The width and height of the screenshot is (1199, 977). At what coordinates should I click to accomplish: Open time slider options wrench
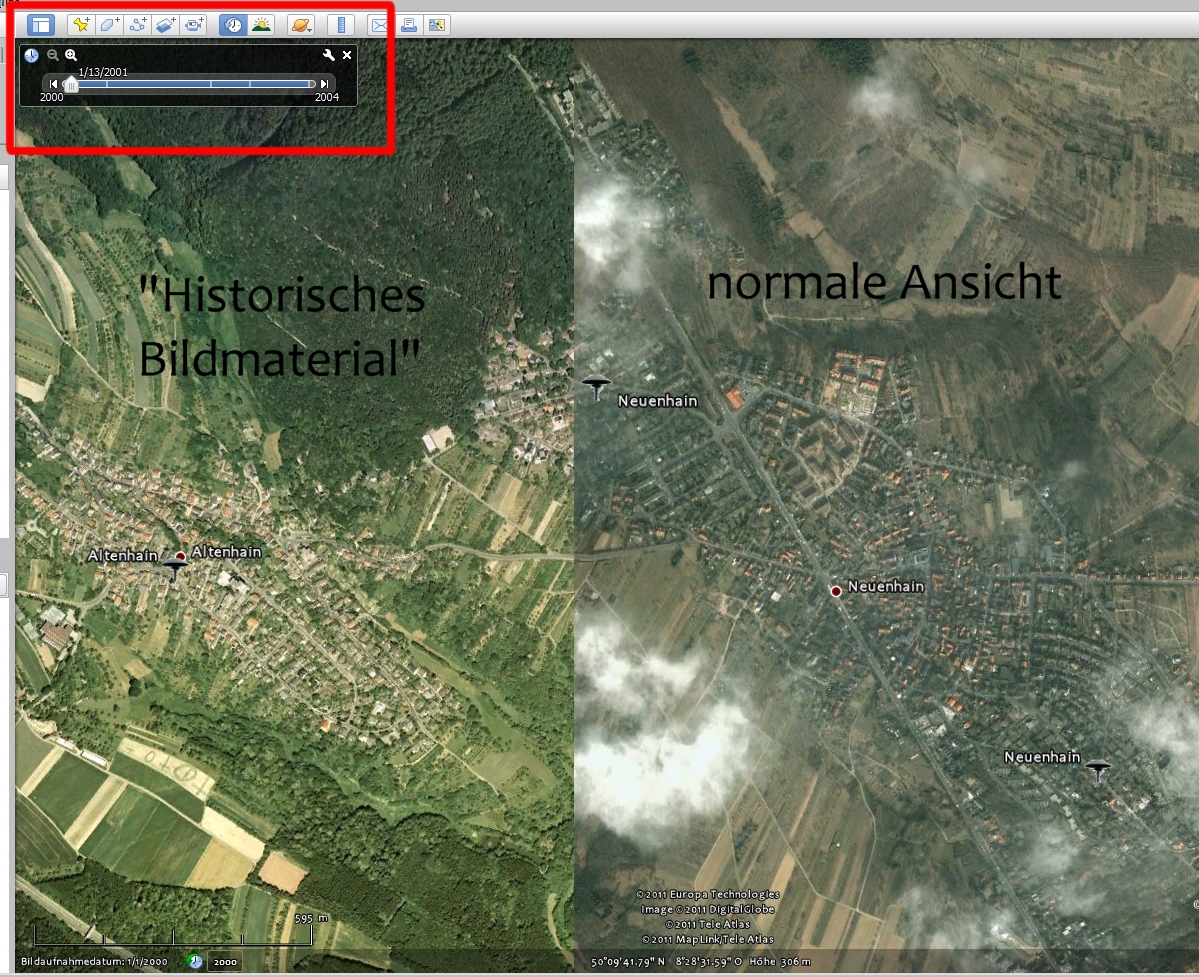[x=328, y=56]
